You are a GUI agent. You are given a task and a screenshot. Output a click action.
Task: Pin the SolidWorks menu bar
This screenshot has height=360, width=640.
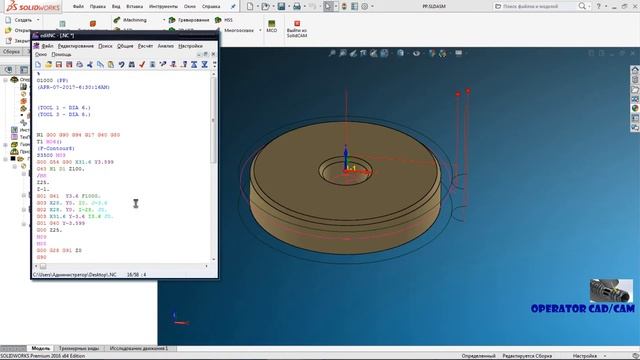click(233, 6)
